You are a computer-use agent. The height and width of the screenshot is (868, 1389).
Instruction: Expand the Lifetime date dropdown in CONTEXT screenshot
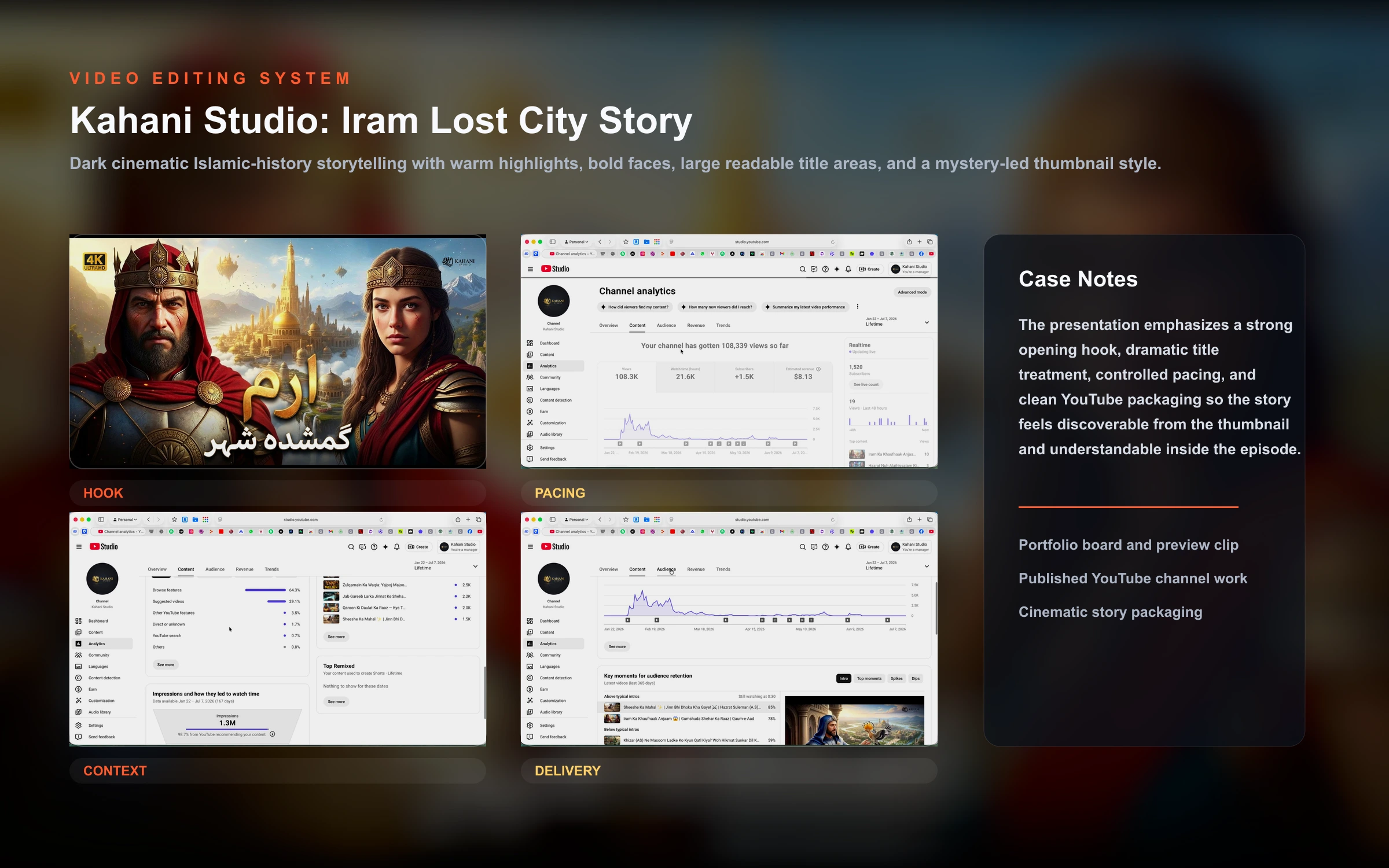(x=446, y=566)
